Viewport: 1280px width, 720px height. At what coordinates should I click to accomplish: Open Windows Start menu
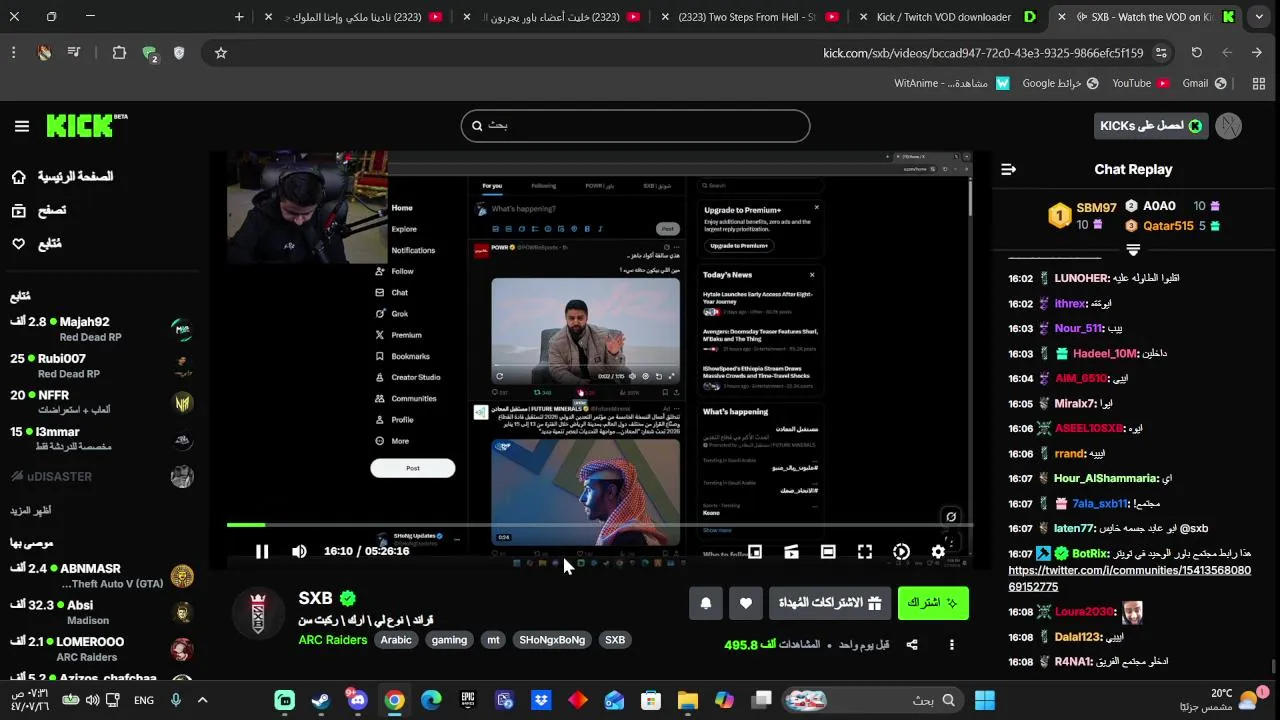[x=984, y=700]
